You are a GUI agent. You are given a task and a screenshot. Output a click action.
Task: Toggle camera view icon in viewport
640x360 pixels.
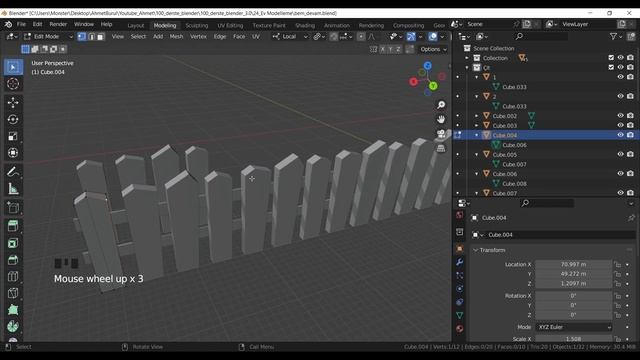[x=441, y=133]
